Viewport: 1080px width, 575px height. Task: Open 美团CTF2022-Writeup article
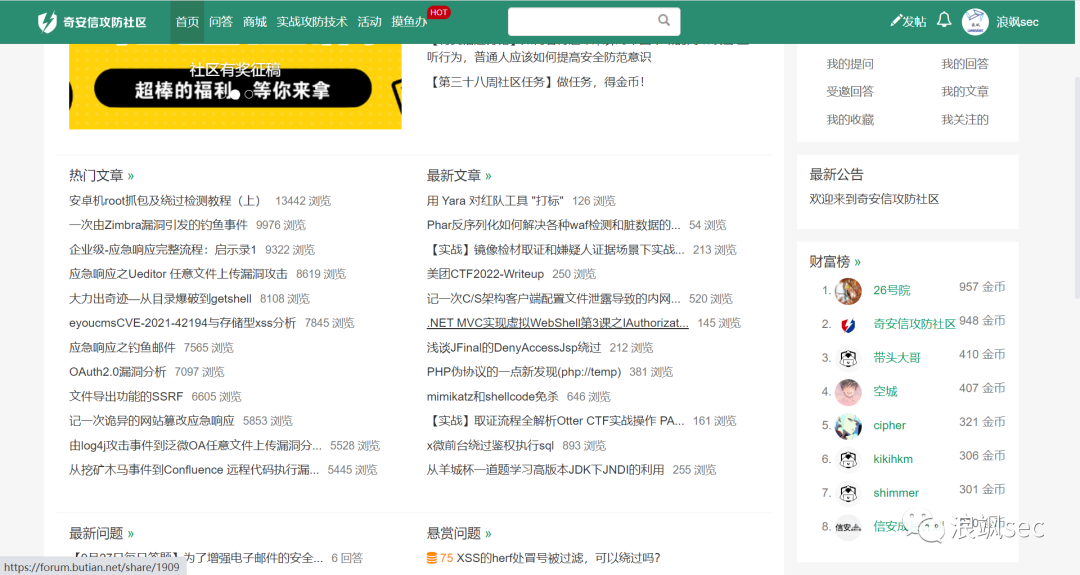click(x=486, y=274)
